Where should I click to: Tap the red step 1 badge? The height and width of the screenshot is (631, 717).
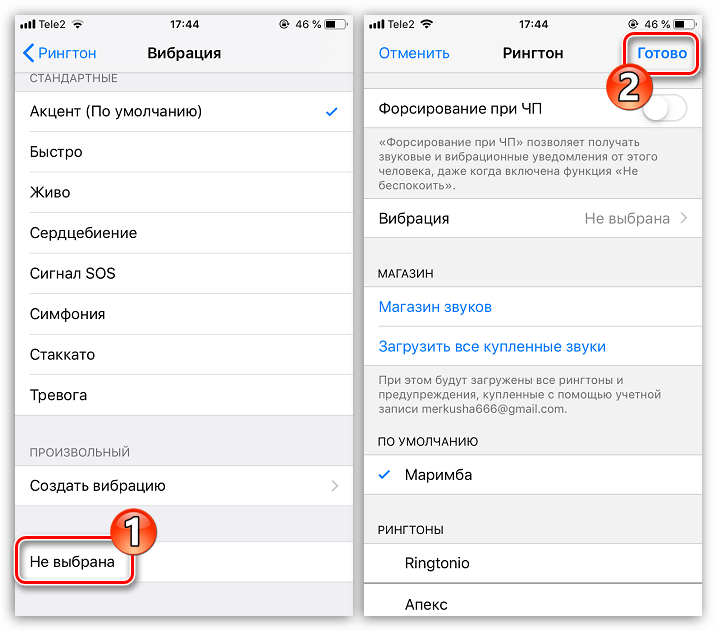coord(134,531)
